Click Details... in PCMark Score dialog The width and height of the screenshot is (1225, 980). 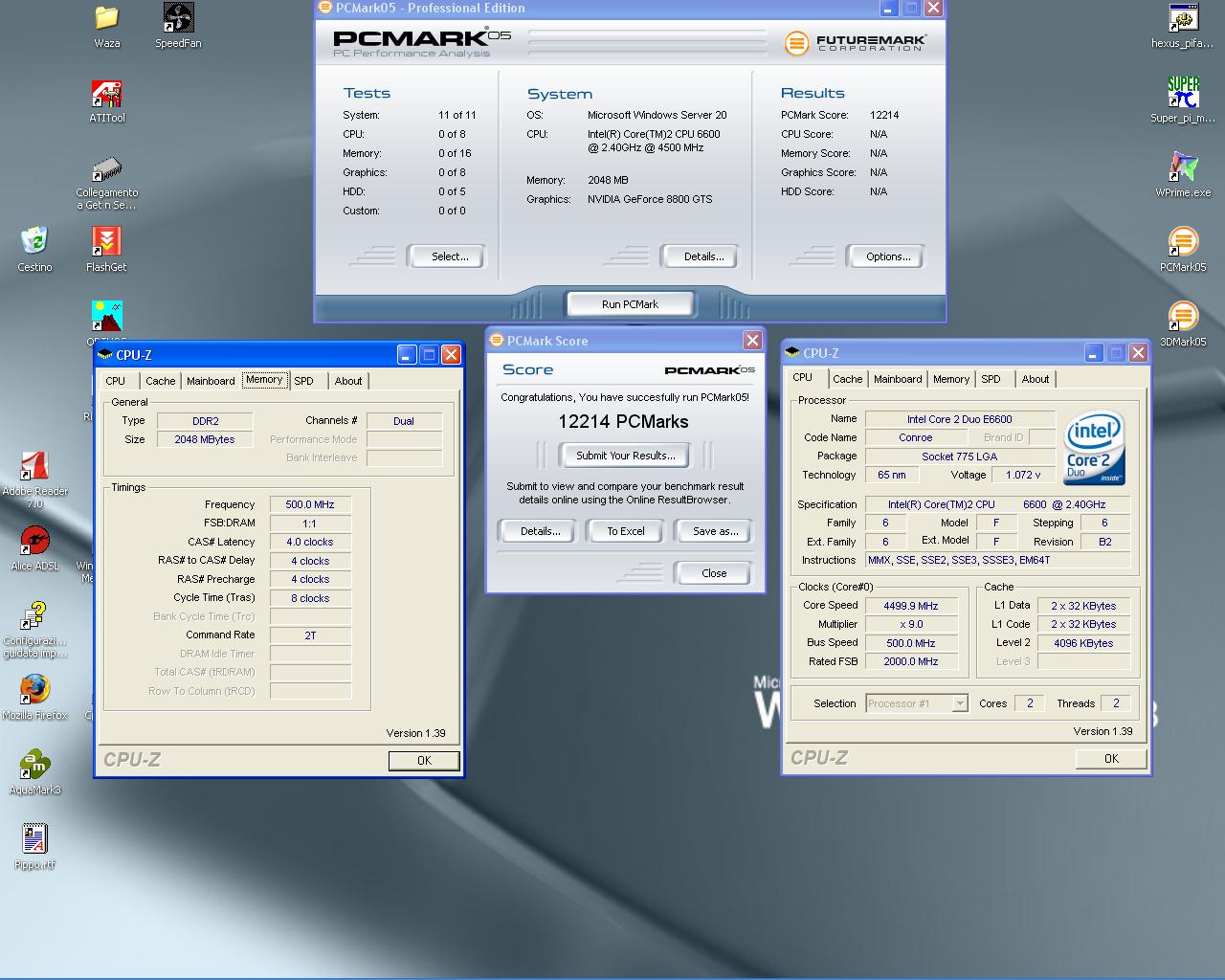[540, 531]
